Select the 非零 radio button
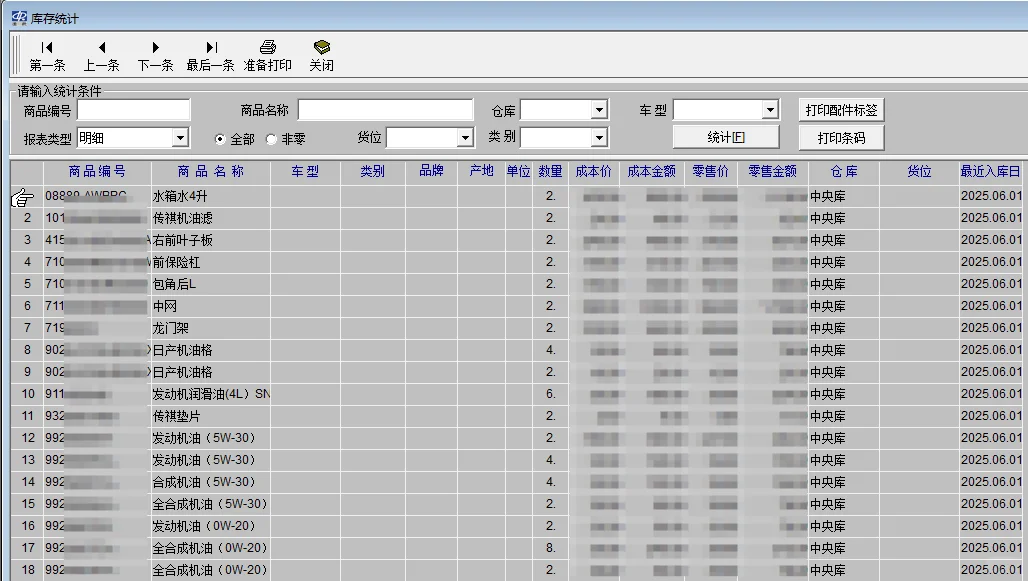 pos(271,139)
